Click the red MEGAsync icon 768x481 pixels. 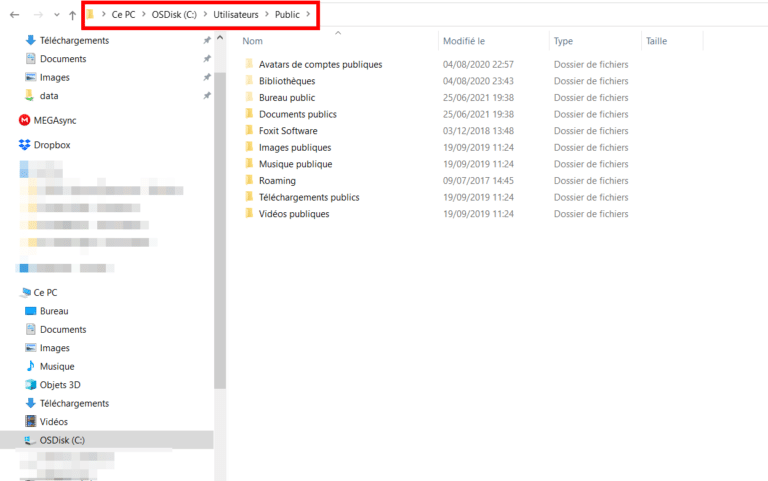24,120
